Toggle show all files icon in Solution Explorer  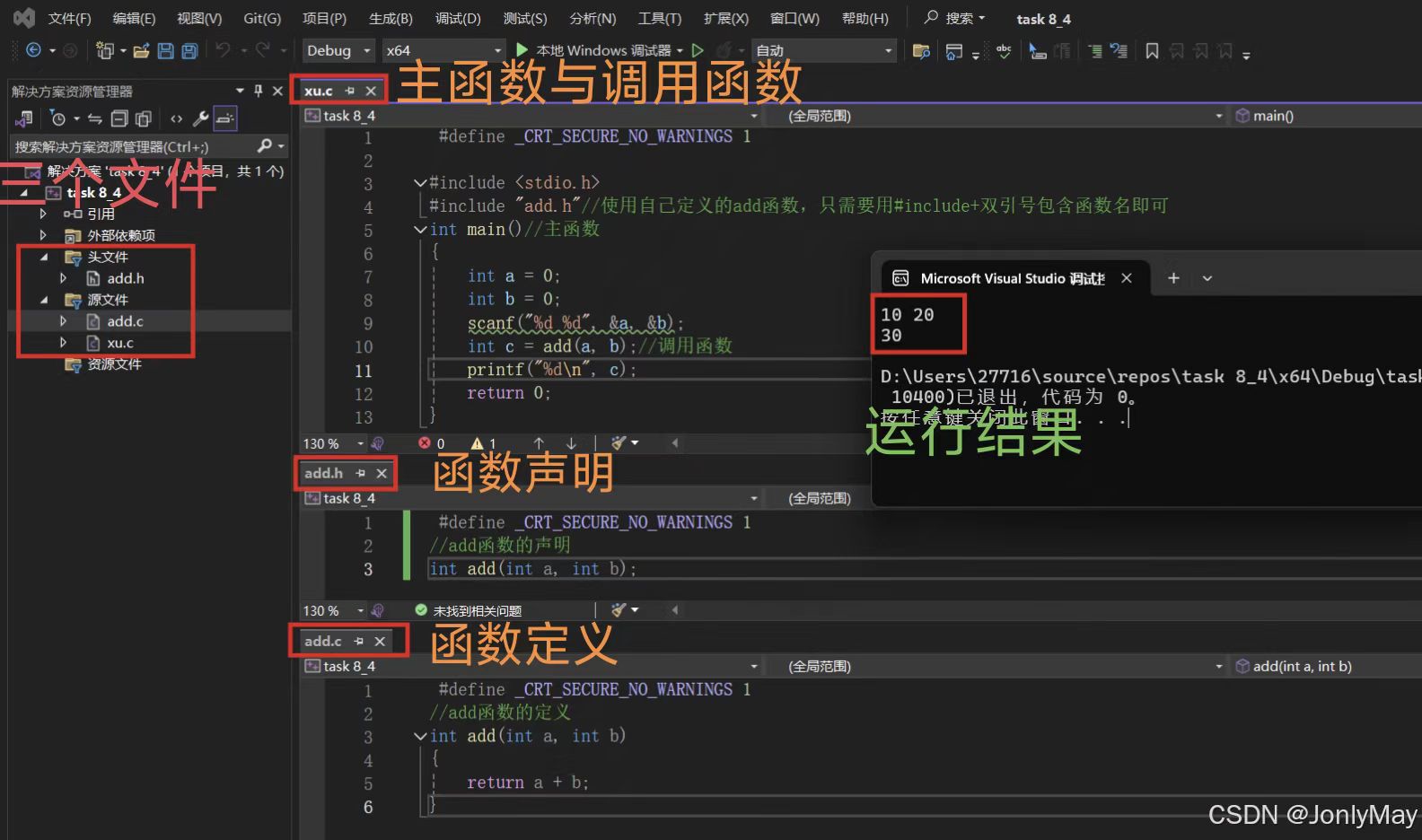[x=143, y=118]
